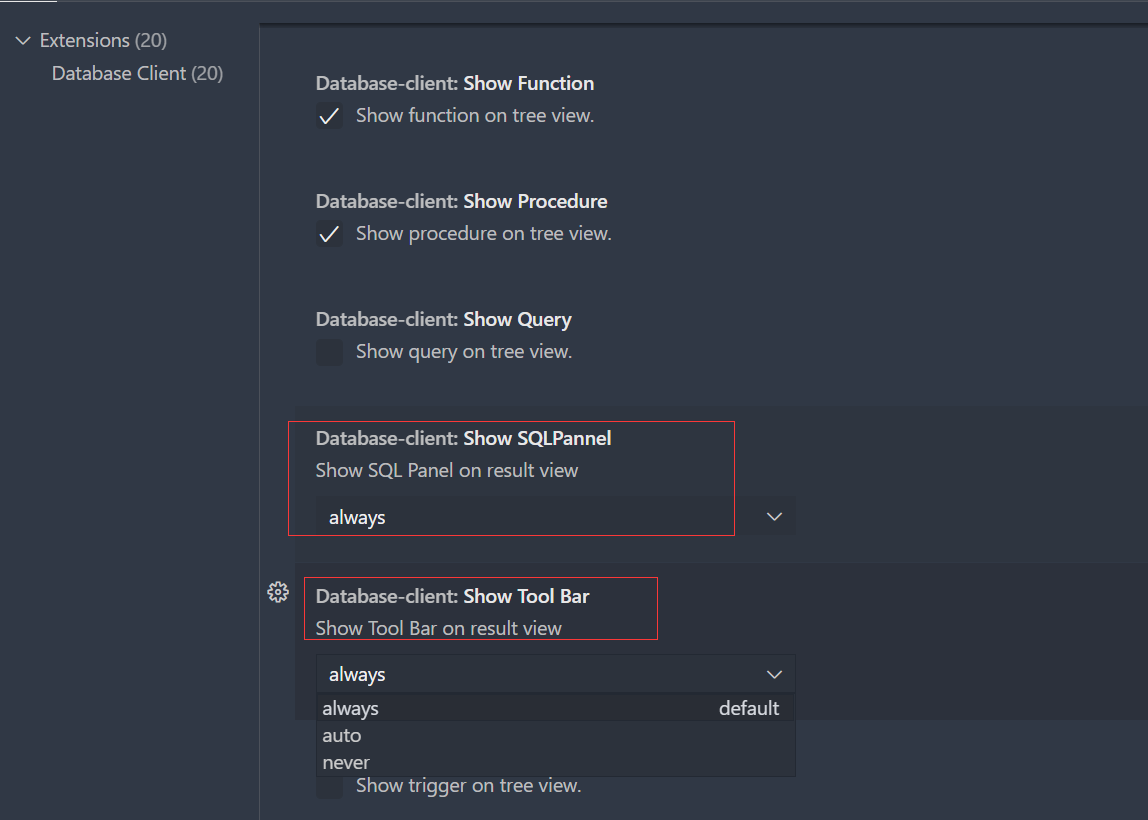Screen dimensions: 1148x820
Task: Click the 'Database-client: Show Function' setting title
Action: pyautogui.click(x=455, y=83)
